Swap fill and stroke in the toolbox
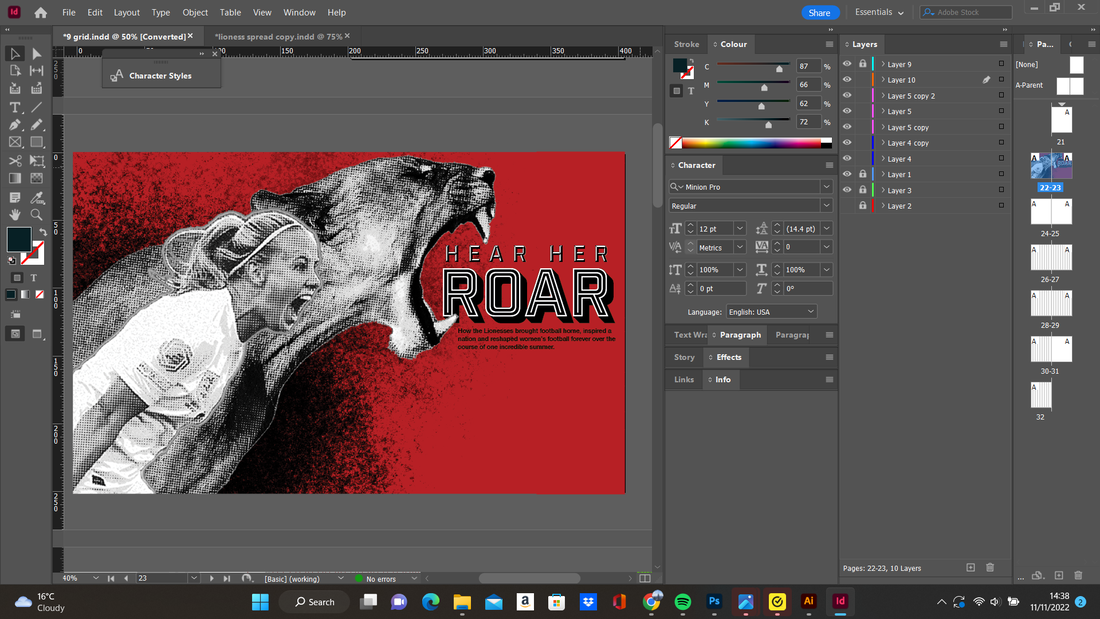This screenshot has height=619, width=1100. point(43,232)
